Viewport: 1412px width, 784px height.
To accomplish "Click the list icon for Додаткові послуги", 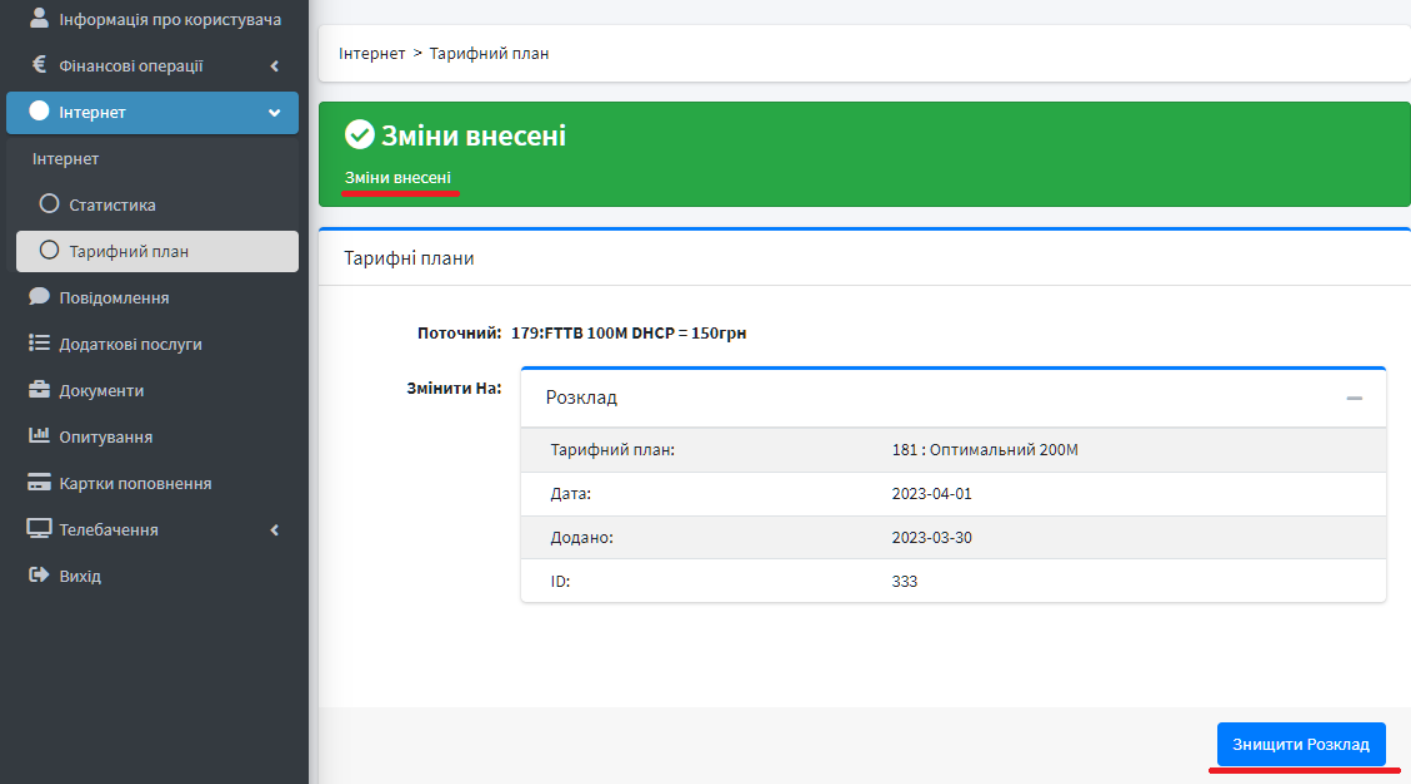I will 39,343.
